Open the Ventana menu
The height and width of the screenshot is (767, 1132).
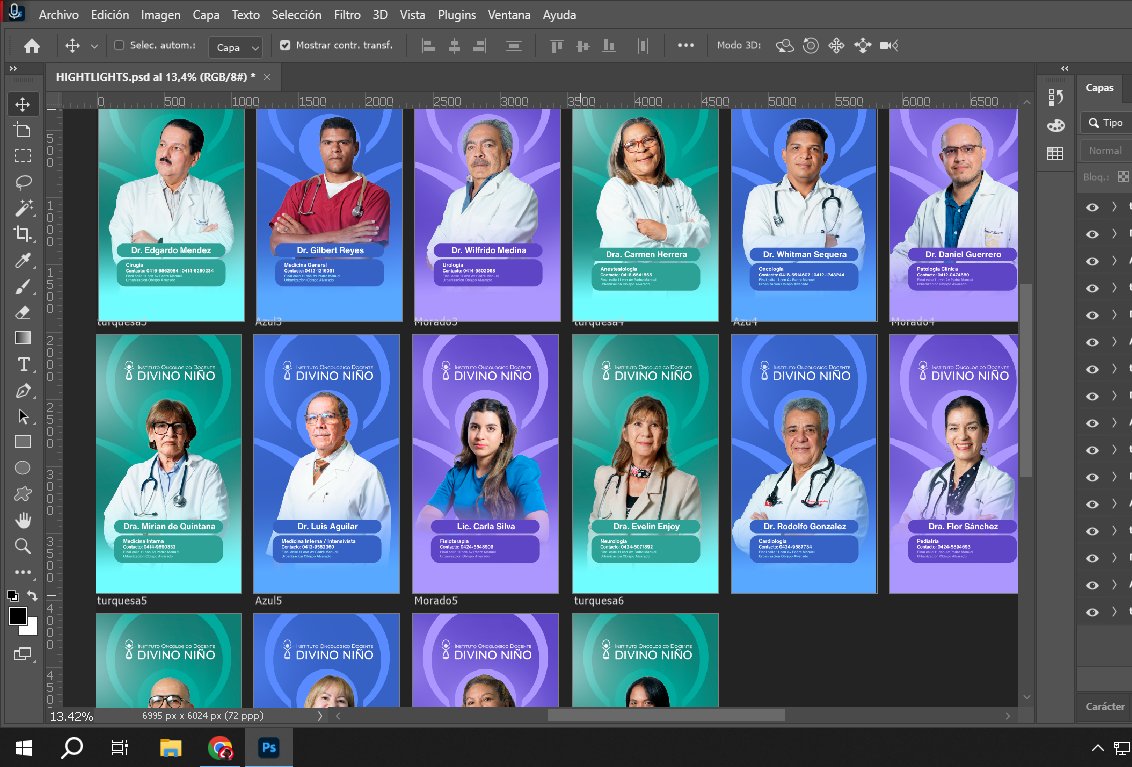[x=509, y=14]
